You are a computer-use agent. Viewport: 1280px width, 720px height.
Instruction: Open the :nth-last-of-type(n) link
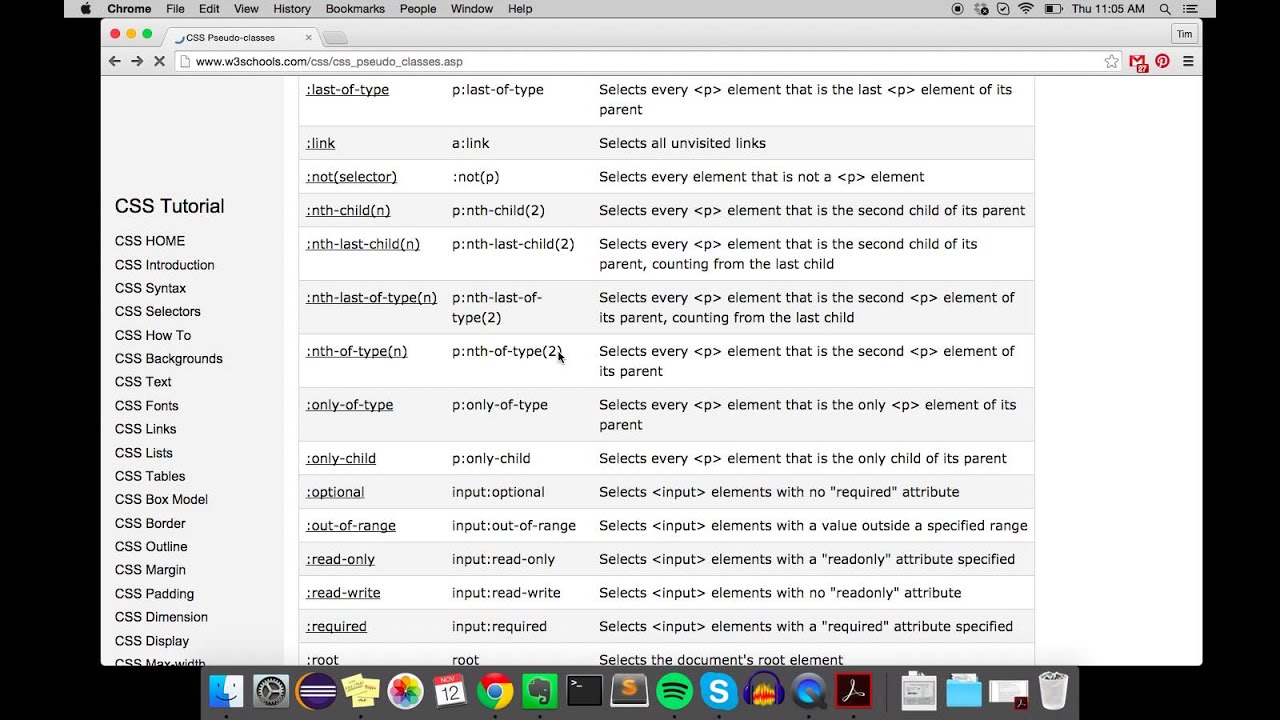tap(371, 298)
